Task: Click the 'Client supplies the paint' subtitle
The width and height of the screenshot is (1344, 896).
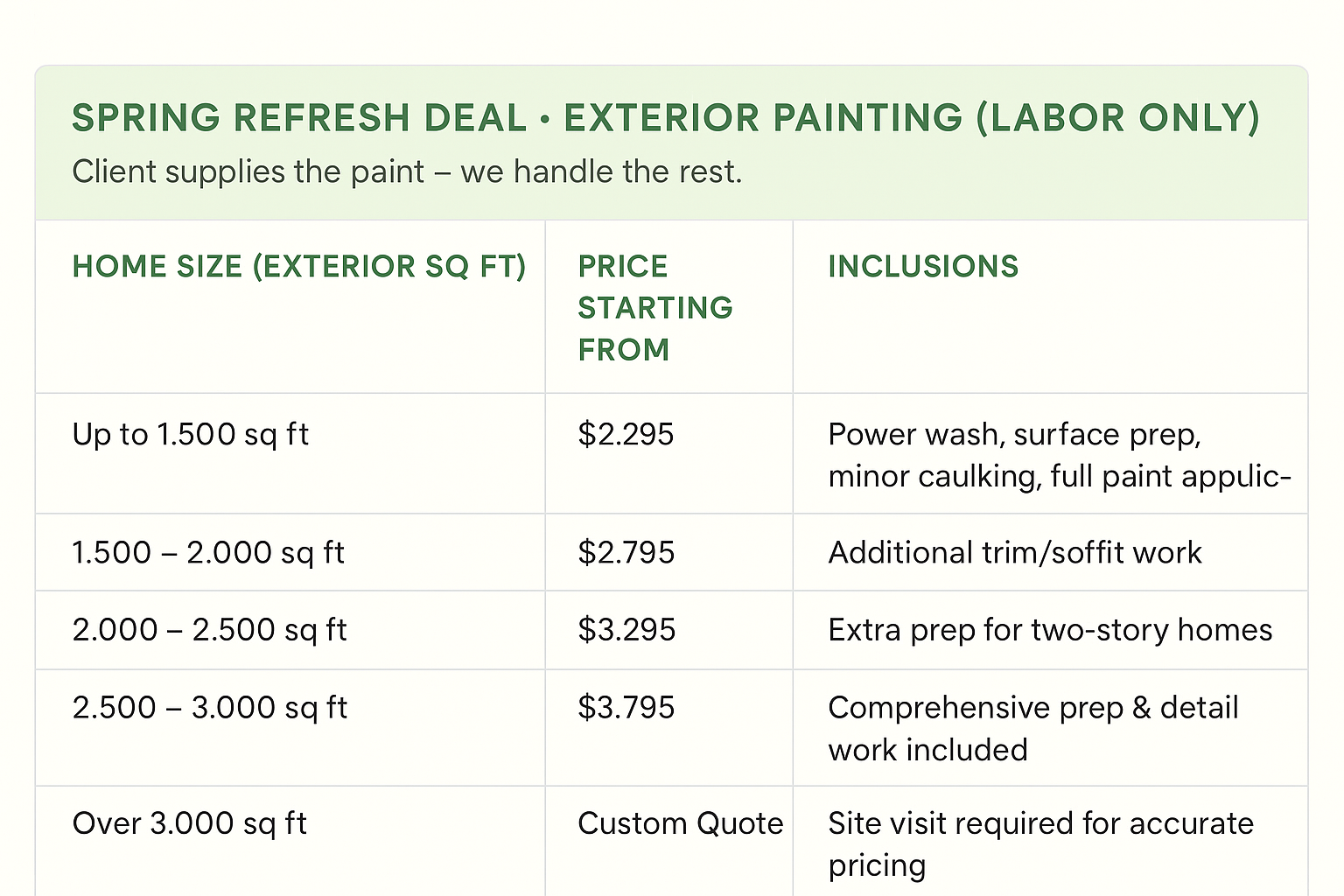Action: tap(407, 172)
